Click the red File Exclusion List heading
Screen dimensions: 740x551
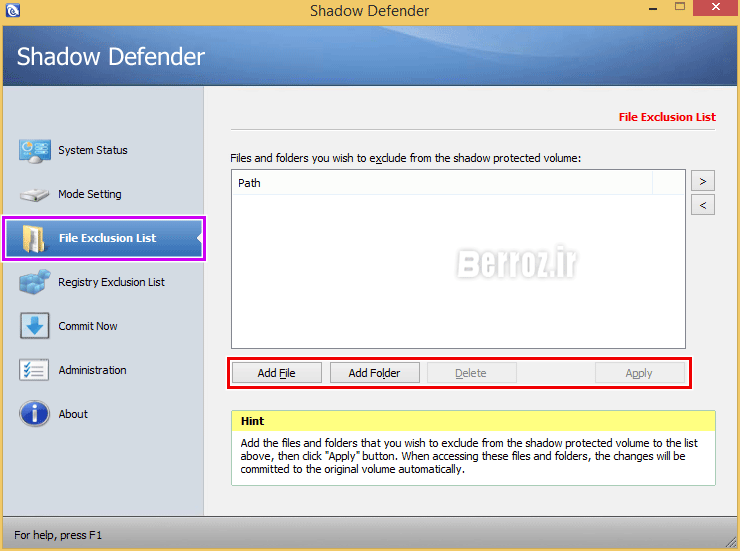click(667, 117)
